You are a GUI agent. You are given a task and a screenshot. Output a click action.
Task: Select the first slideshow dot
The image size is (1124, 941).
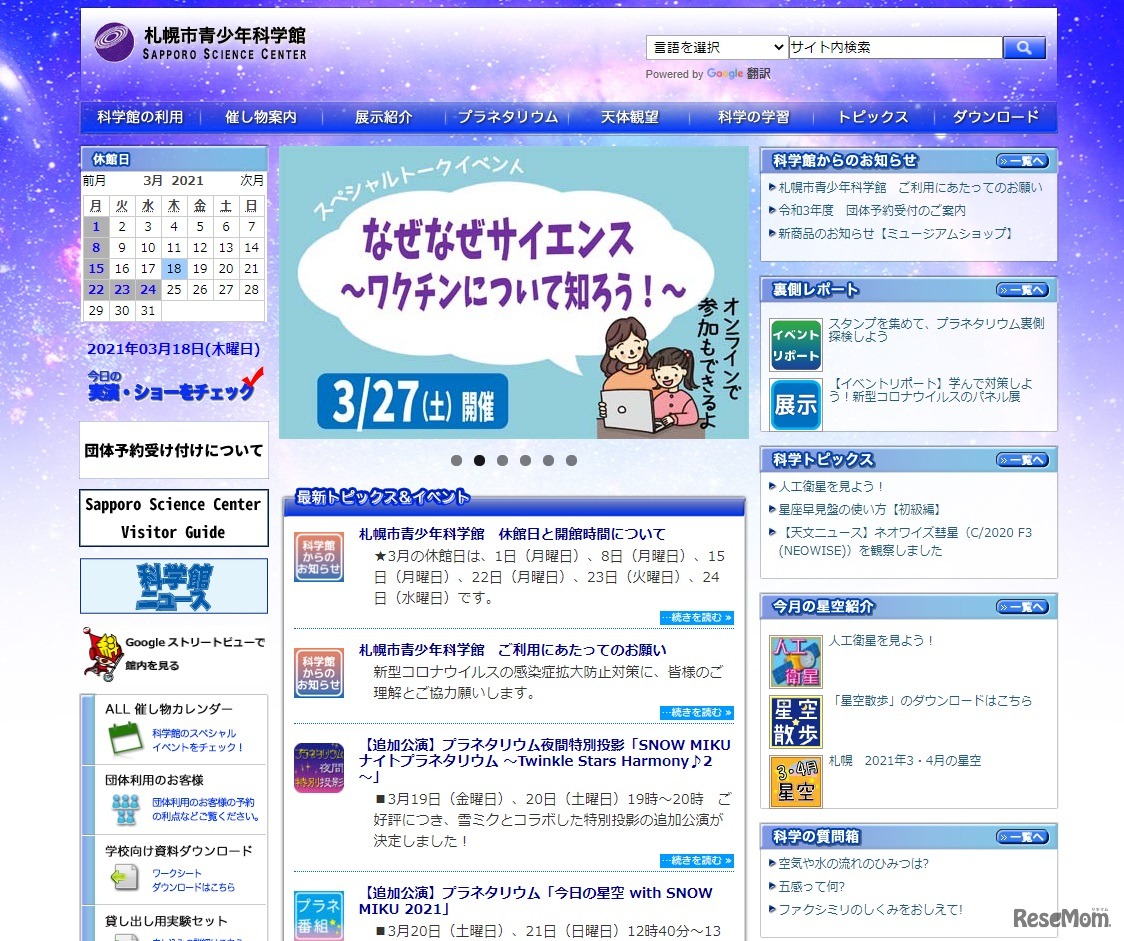457,461
